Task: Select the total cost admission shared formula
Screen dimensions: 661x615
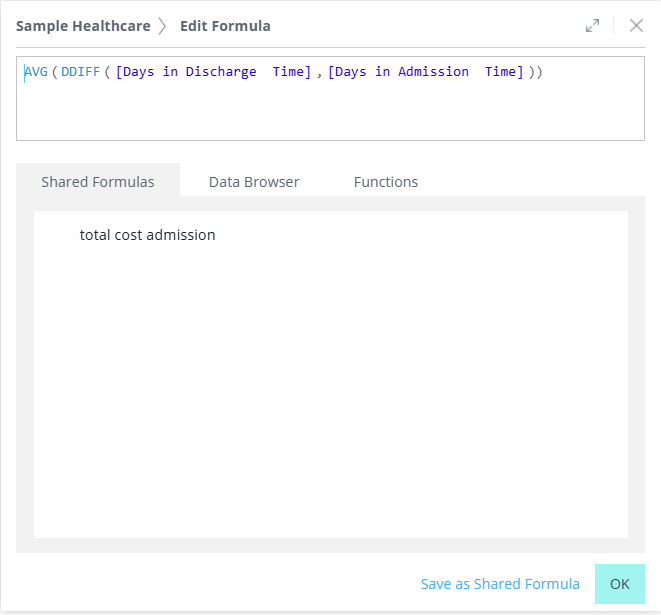Action: [147, 235]
